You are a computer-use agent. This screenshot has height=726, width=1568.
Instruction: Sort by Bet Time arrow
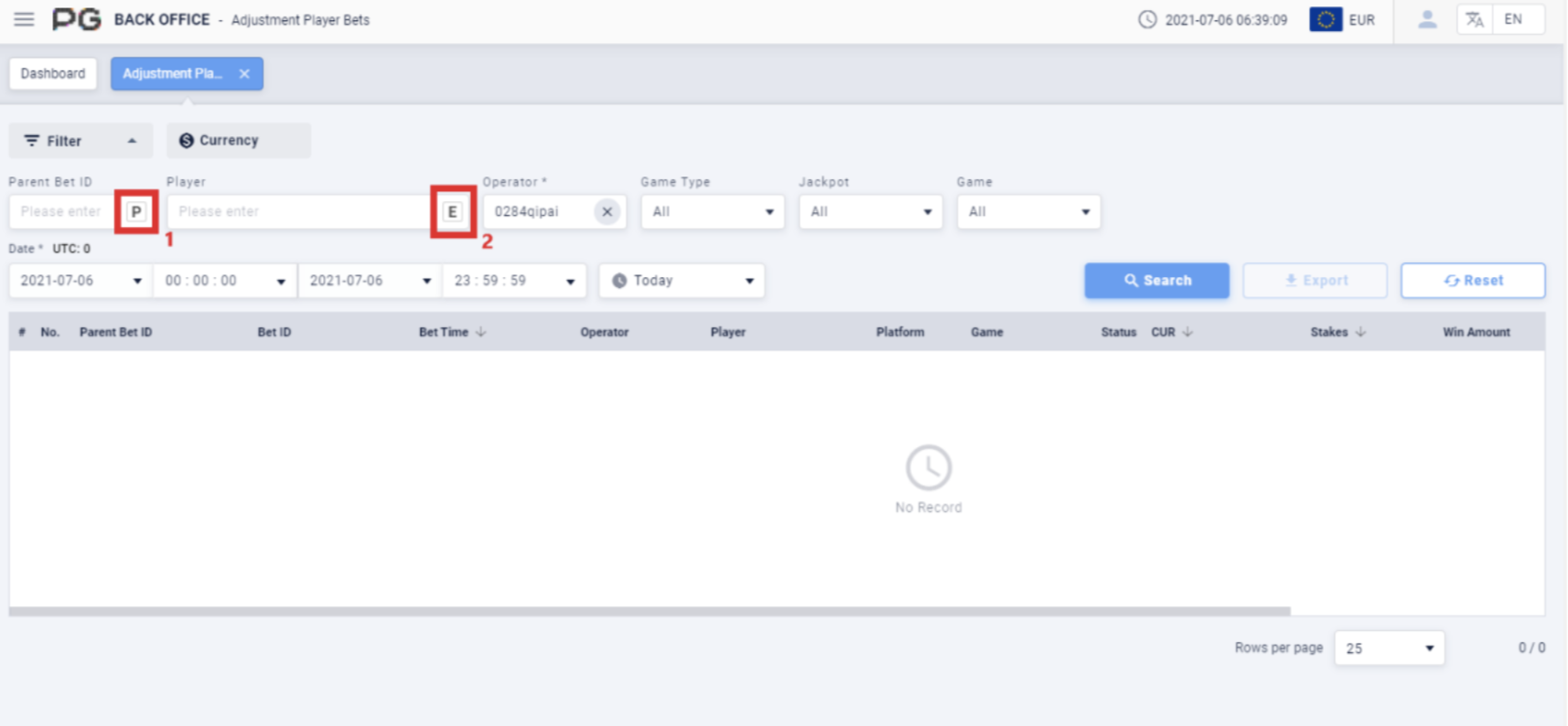click(x=481, y=332)
